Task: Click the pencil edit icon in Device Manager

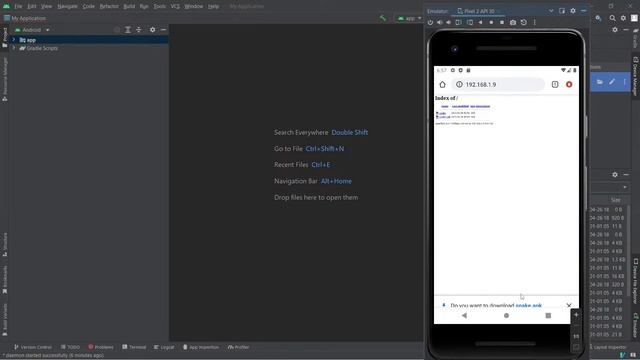Action: [612, 82]
